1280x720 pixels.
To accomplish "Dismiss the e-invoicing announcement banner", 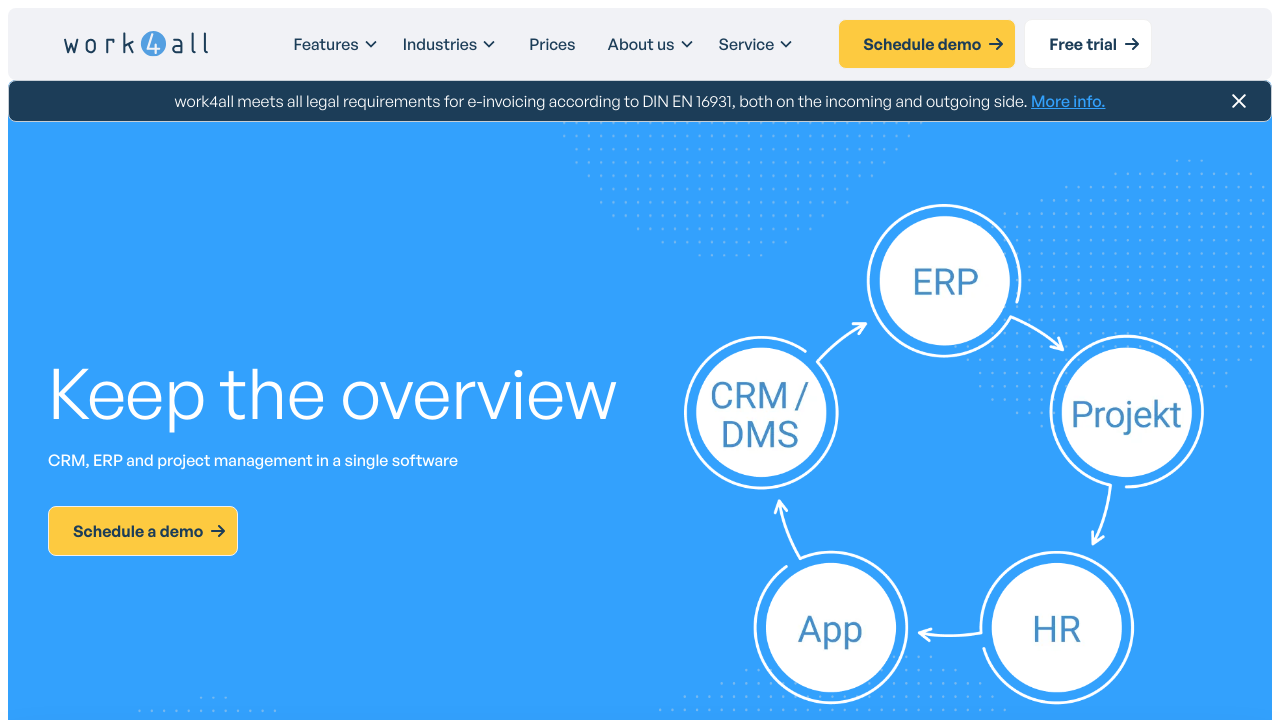I will 1239,101.
